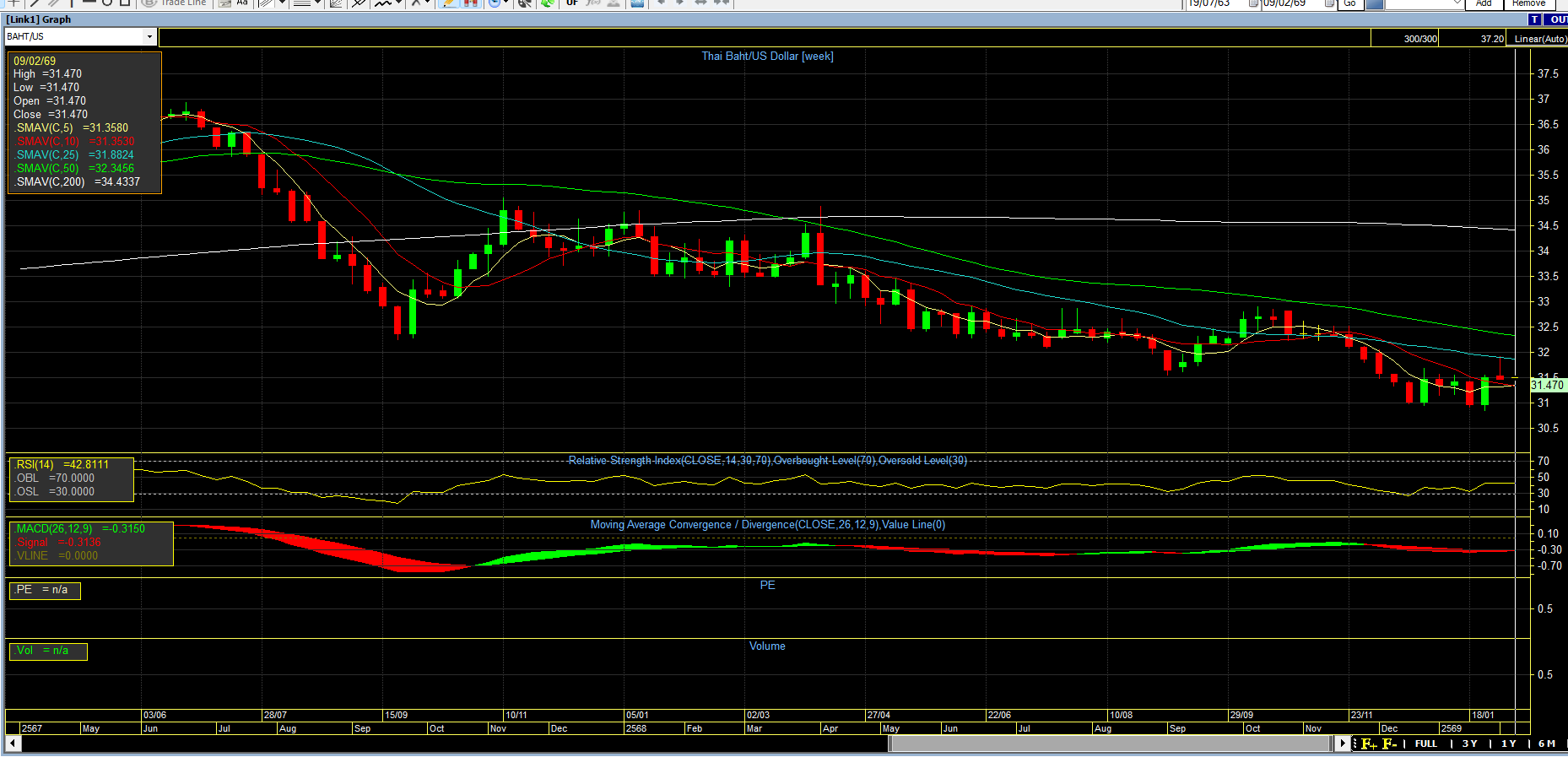Click the scrollbar left arrow

[x=13, y=743]
